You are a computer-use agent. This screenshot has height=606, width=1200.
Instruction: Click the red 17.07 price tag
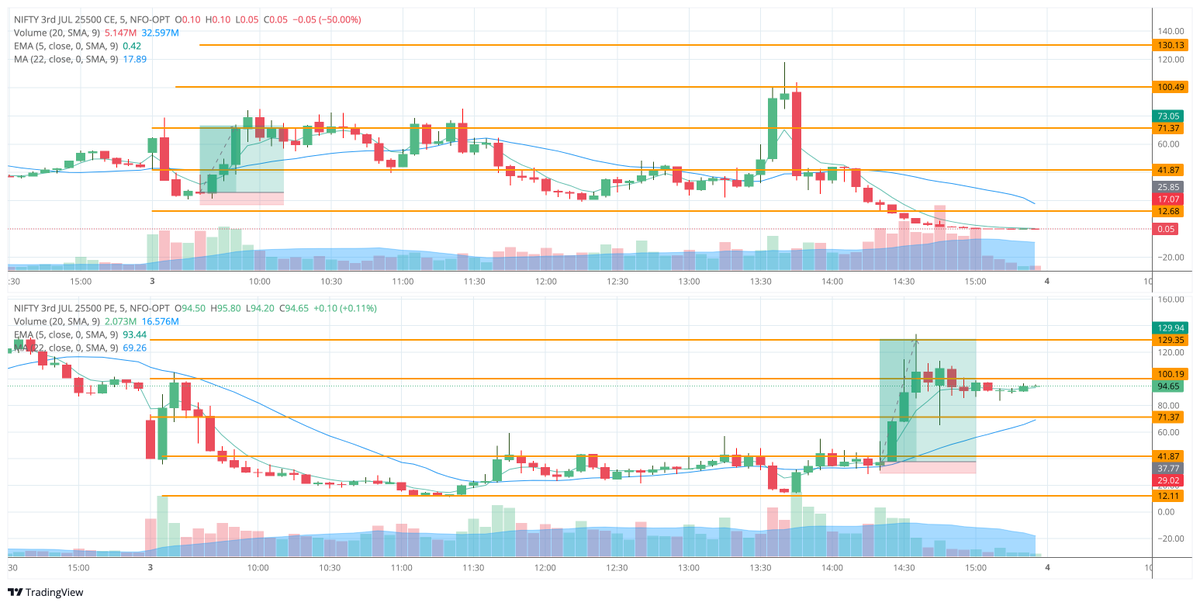[x=1167, y=199]
